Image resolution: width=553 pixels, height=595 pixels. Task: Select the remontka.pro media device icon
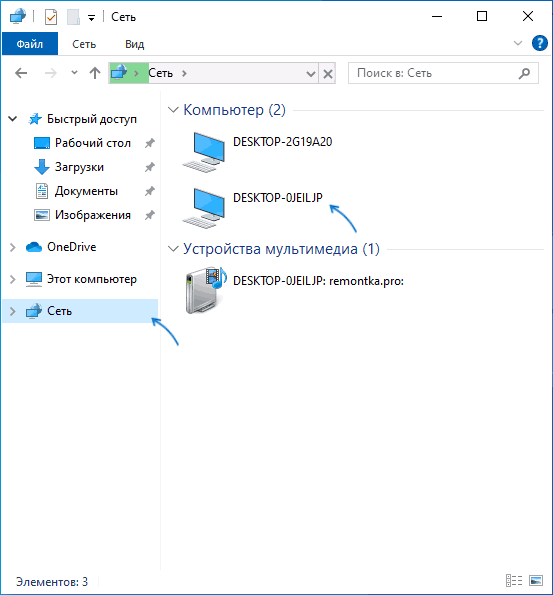(x=206, y=290)
